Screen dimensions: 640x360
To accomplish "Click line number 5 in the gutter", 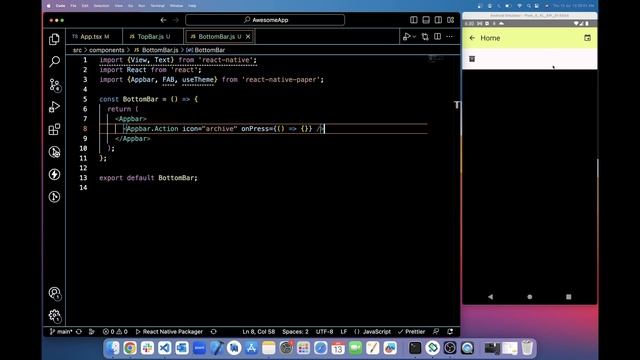I will tap(85, 99).
